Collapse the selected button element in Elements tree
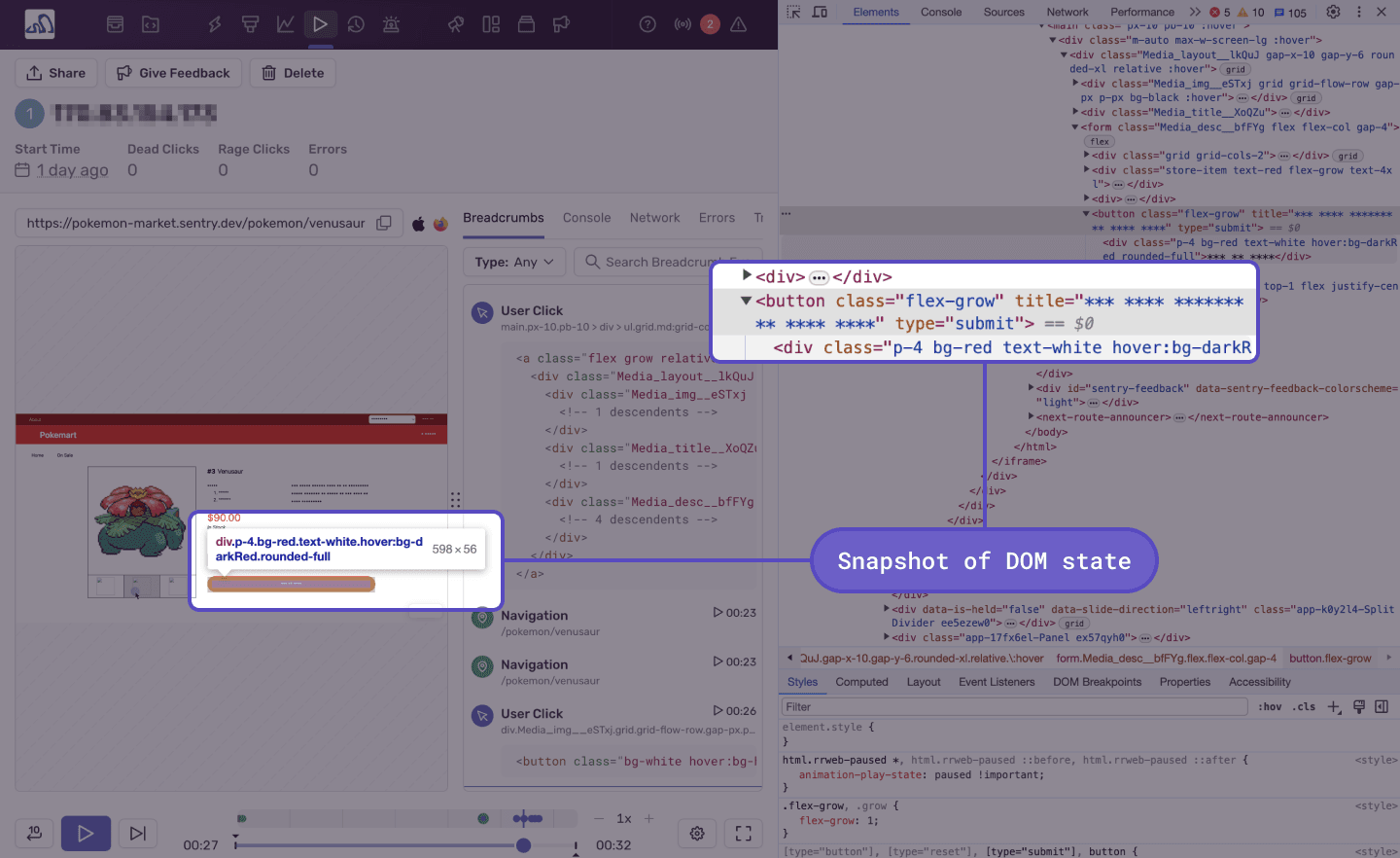The image size is (1400, 858). (x=746, y=301)
